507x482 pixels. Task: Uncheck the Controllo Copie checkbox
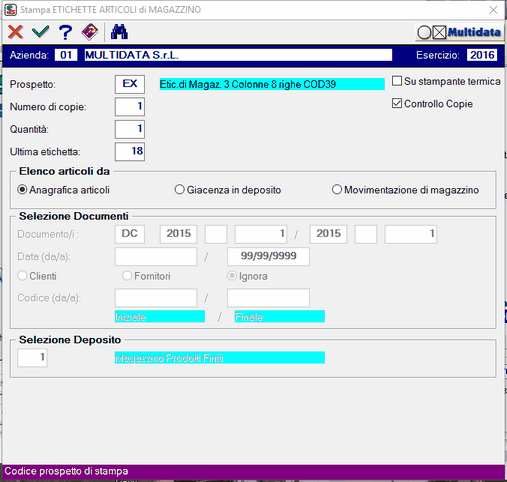(397, 103)
